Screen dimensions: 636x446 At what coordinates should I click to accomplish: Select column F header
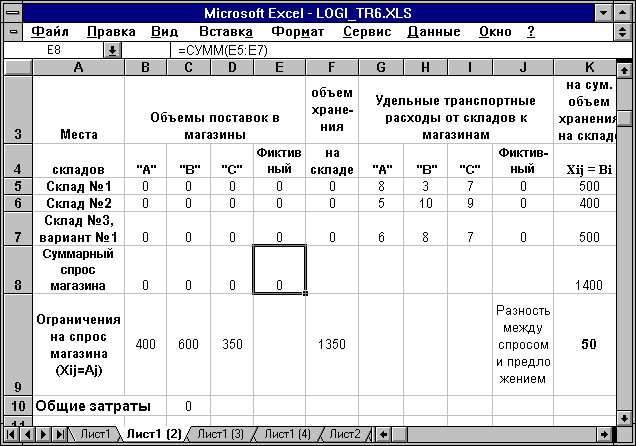[332, 67]
